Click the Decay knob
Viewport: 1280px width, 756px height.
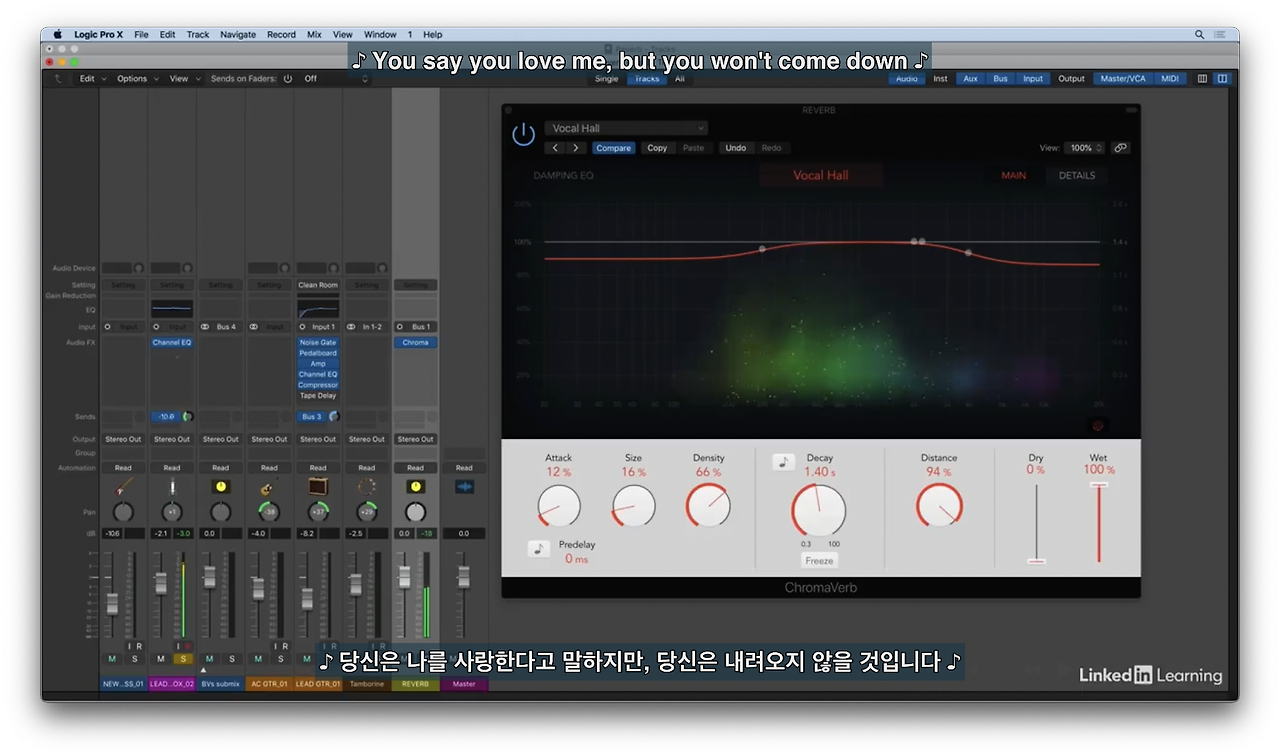[x=818, y=511]
